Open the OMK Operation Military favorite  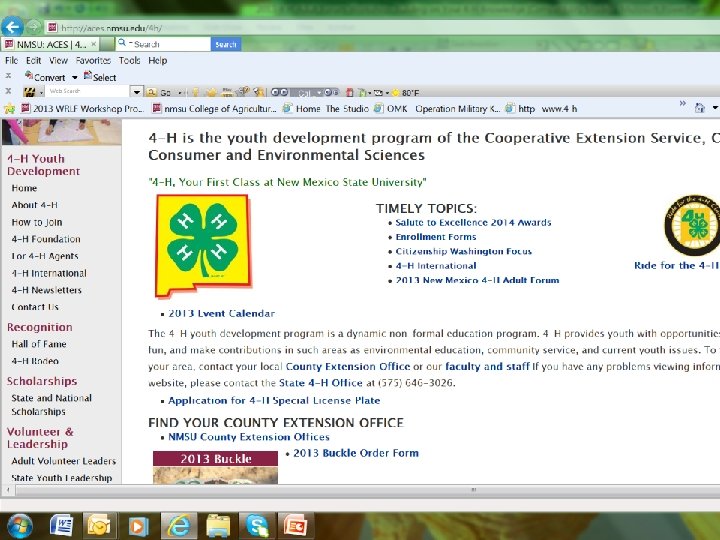click(x=437, y=109)
